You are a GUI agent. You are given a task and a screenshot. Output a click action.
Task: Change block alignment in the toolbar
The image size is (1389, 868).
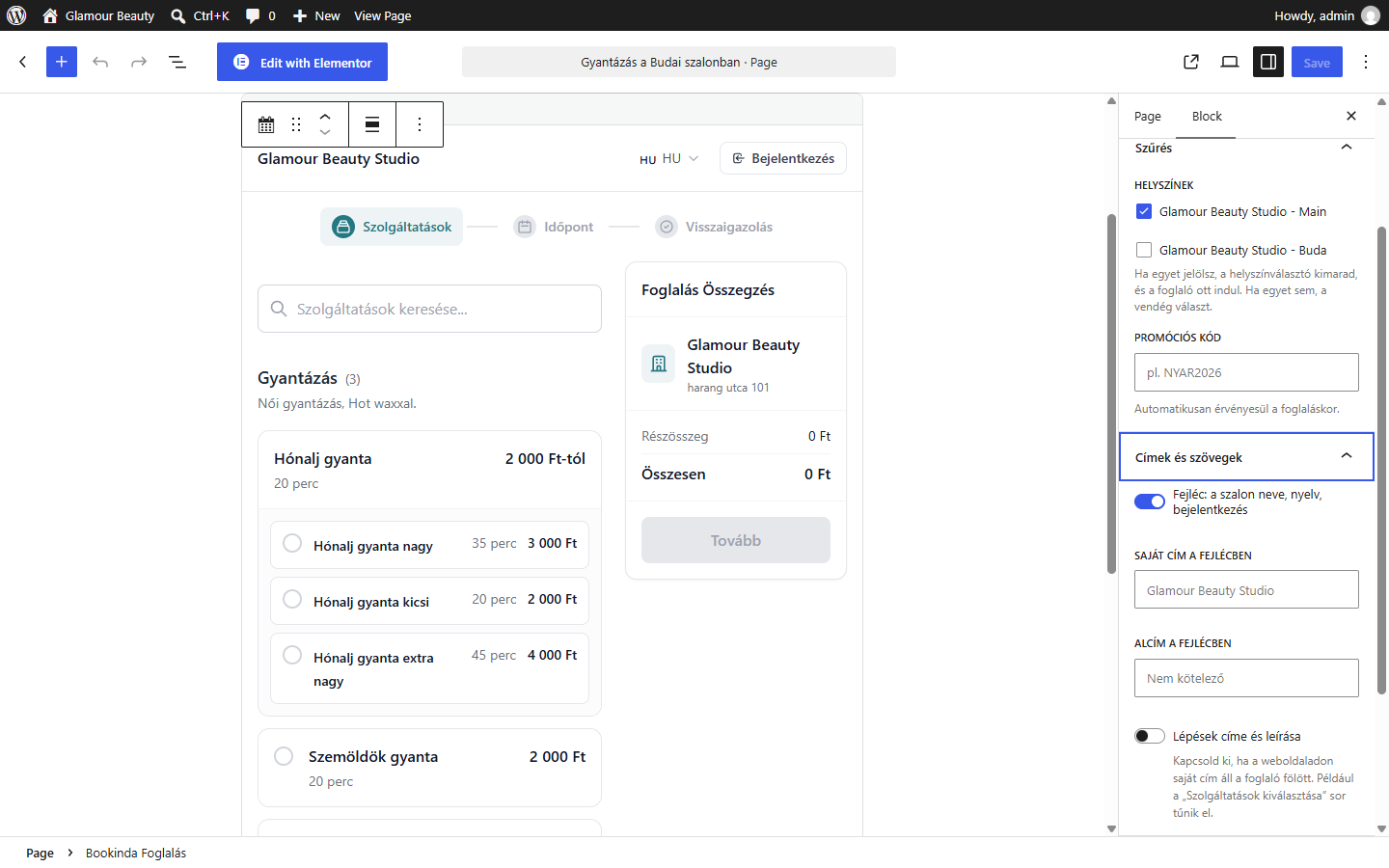point(372,124)
